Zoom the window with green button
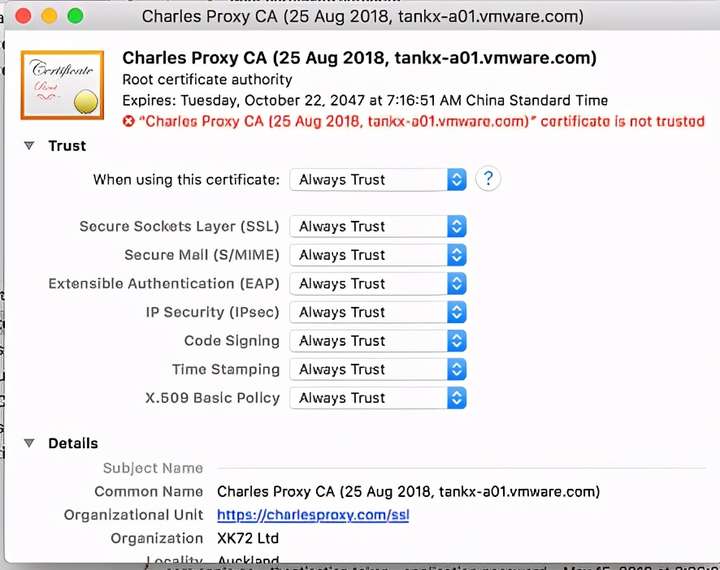This screenshot has width=720, height=570. [x=75, y=16]
